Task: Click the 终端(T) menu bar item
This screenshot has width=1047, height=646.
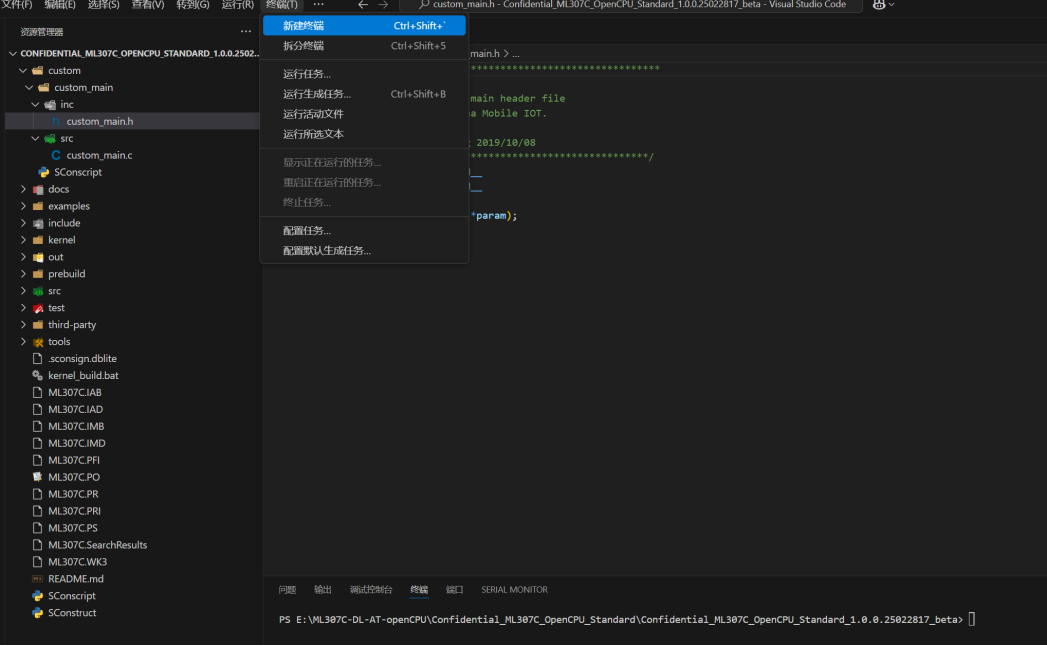Action: 282,5
